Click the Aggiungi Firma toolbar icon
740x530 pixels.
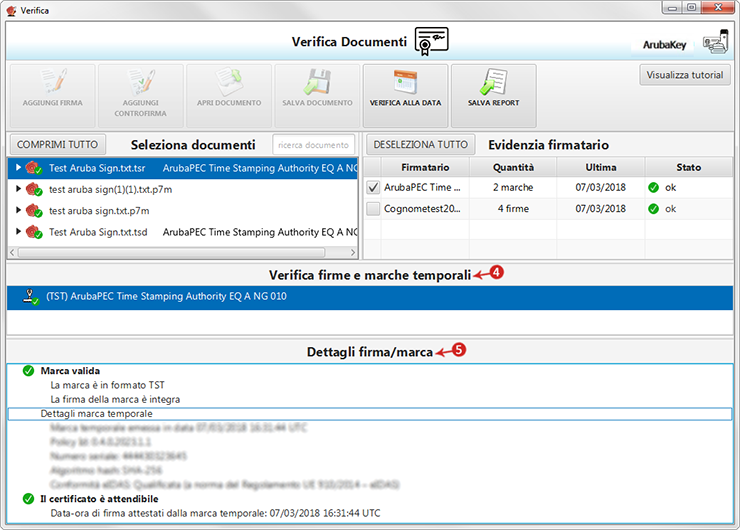53,81
